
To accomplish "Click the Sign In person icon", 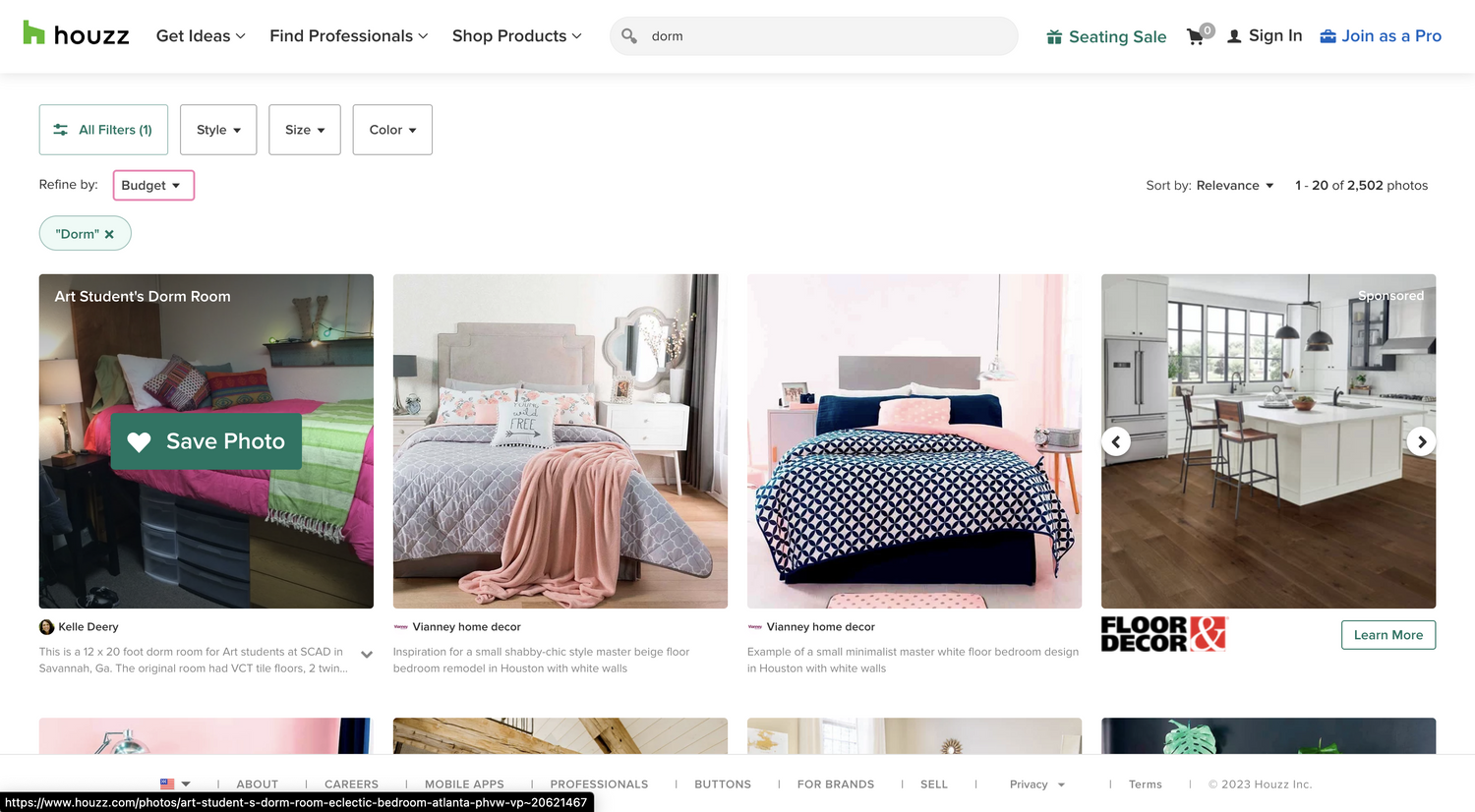I will (1233, 35).
